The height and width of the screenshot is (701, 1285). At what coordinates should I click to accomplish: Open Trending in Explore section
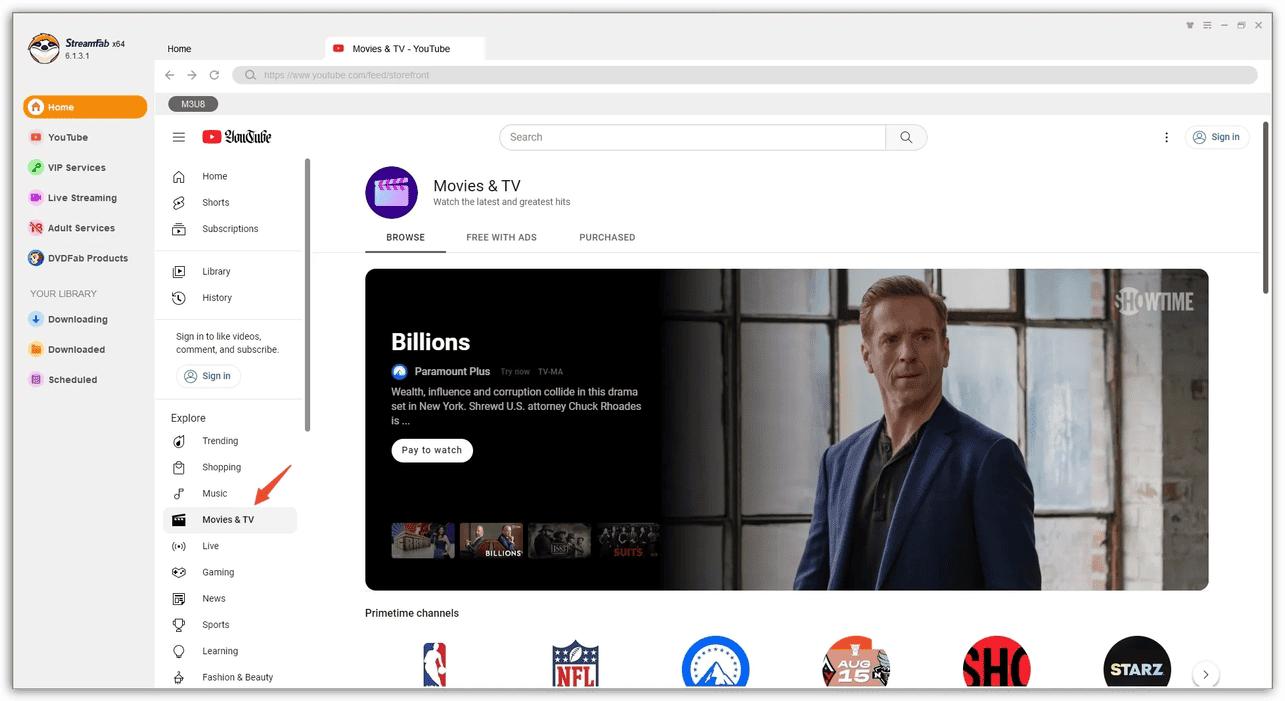coord(230,441)
